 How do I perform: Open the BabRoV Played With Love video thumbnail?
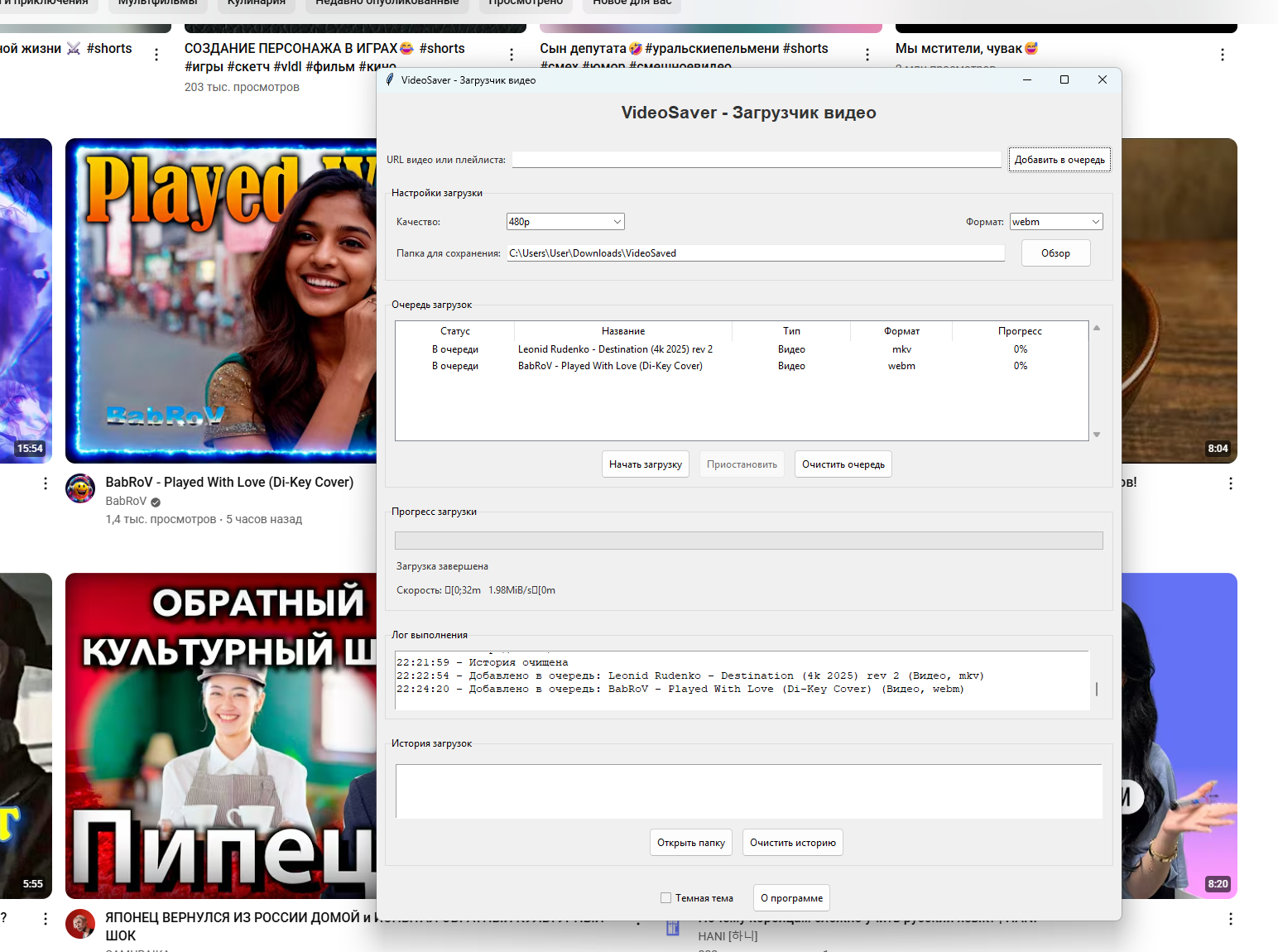(x=221, y=301)
